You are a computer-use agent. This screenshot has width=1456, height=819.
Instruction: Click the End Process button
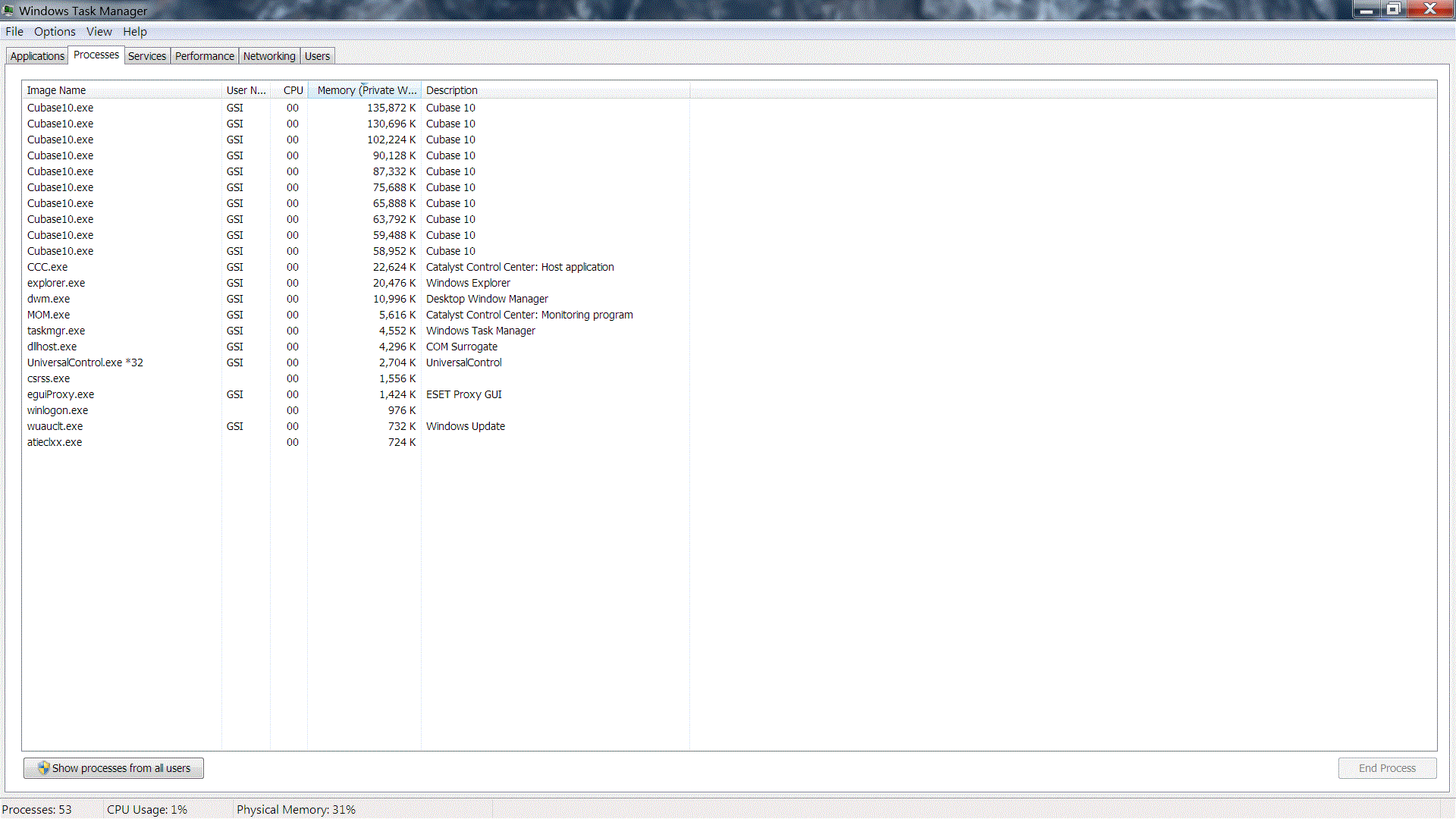[x=1387, y=768]
